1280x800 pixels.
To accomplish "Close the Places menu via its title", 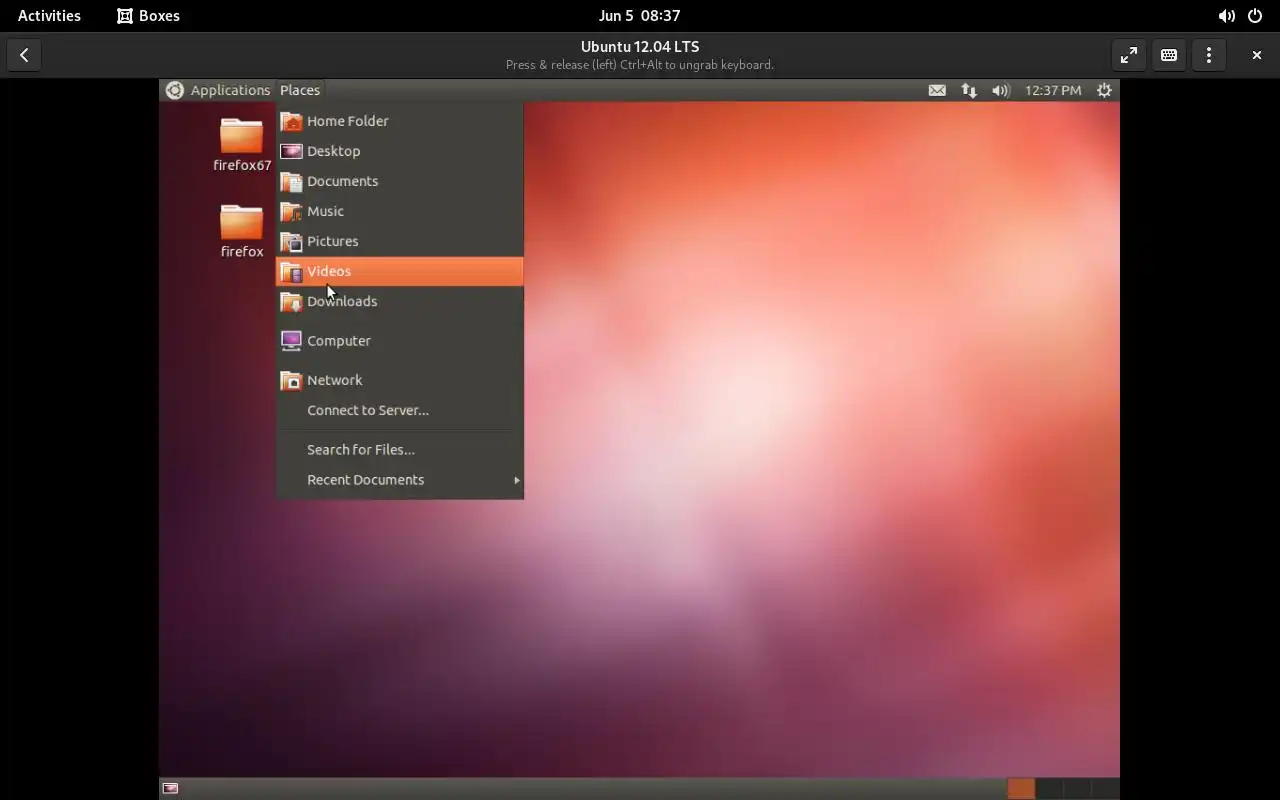I will [300, 90].
